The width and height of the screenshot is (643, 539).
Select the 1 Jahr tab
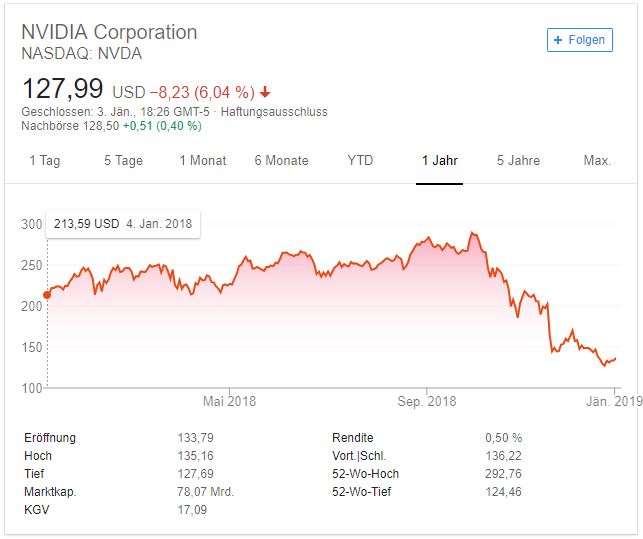point(439,161)
